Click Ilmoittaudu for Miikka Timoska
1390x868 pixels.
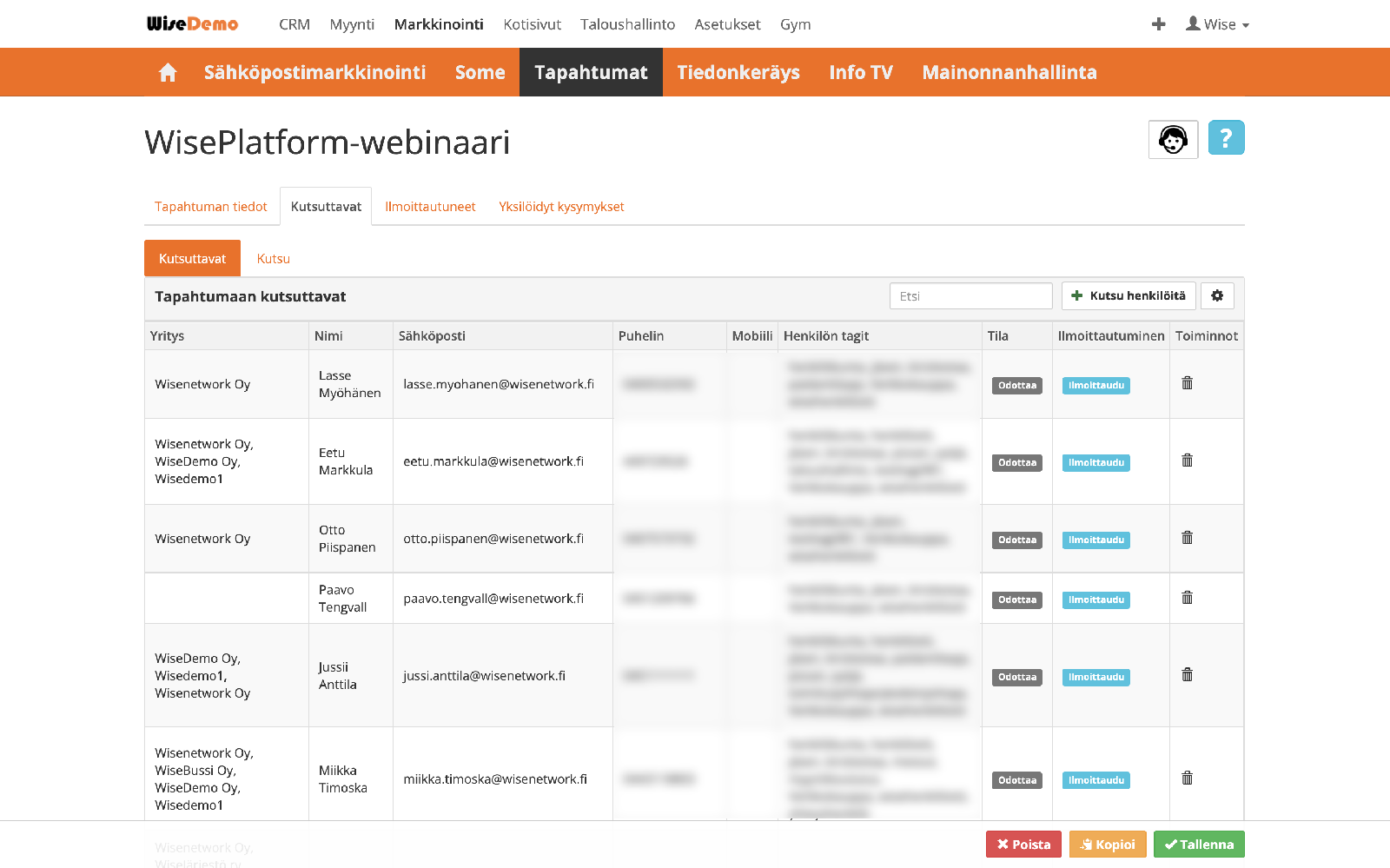1096,780
